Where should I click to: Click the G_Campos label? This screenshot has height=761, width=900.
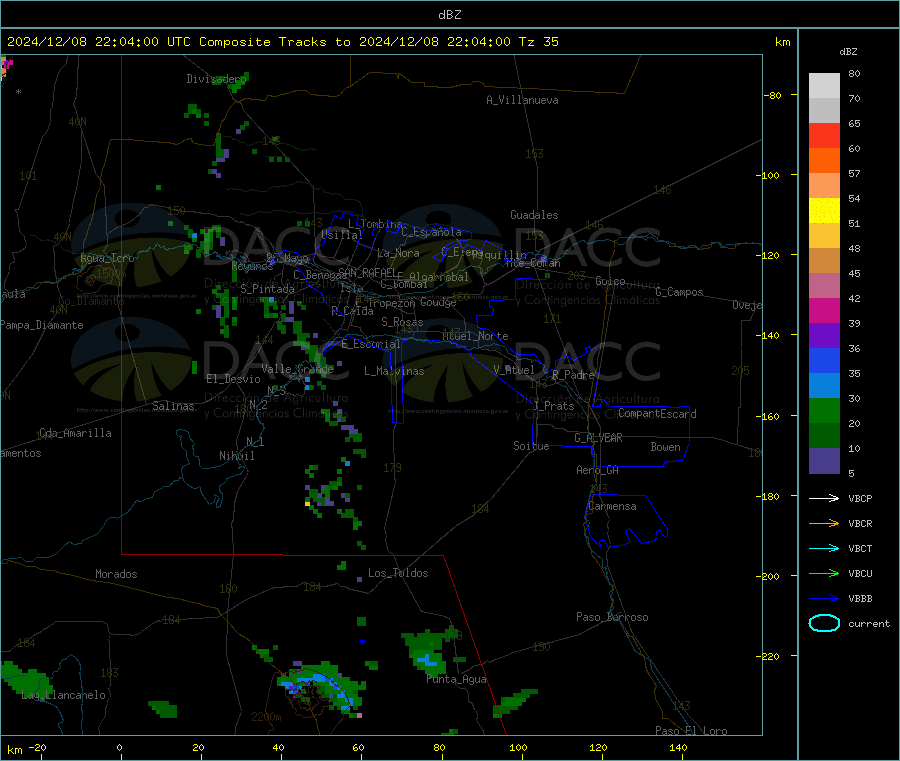pos(679,292)
